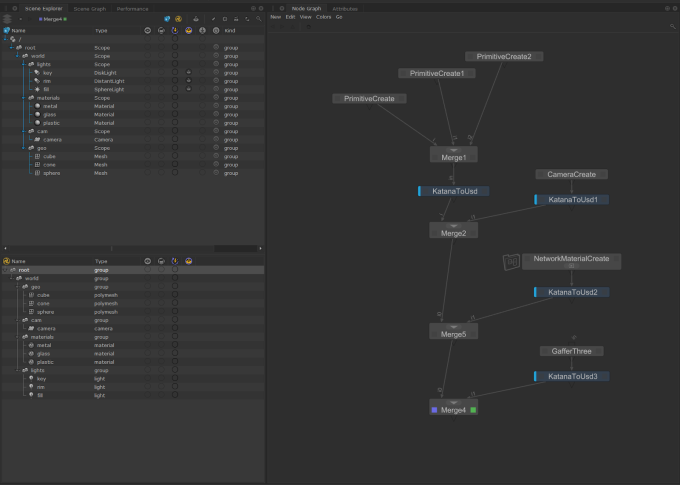Screen dimensions: 680x485
Task: Click the eye visibility column header icon
Action: click(147, 30)
